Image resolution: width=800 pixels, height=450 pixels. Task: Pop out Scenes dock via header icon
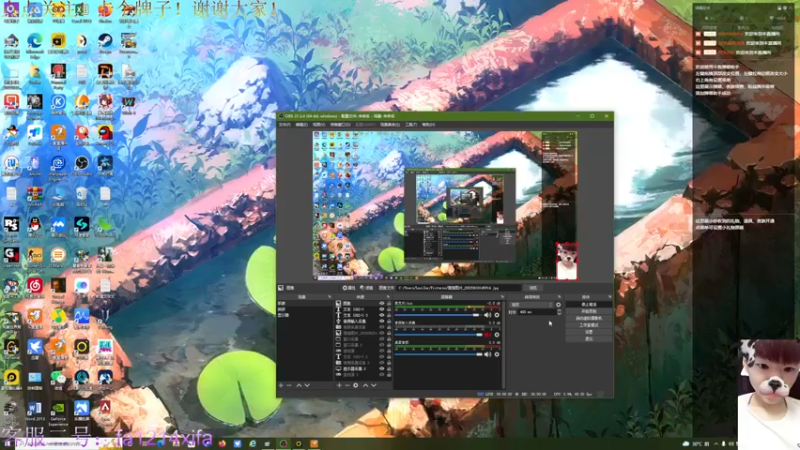(x=329, y=297)
